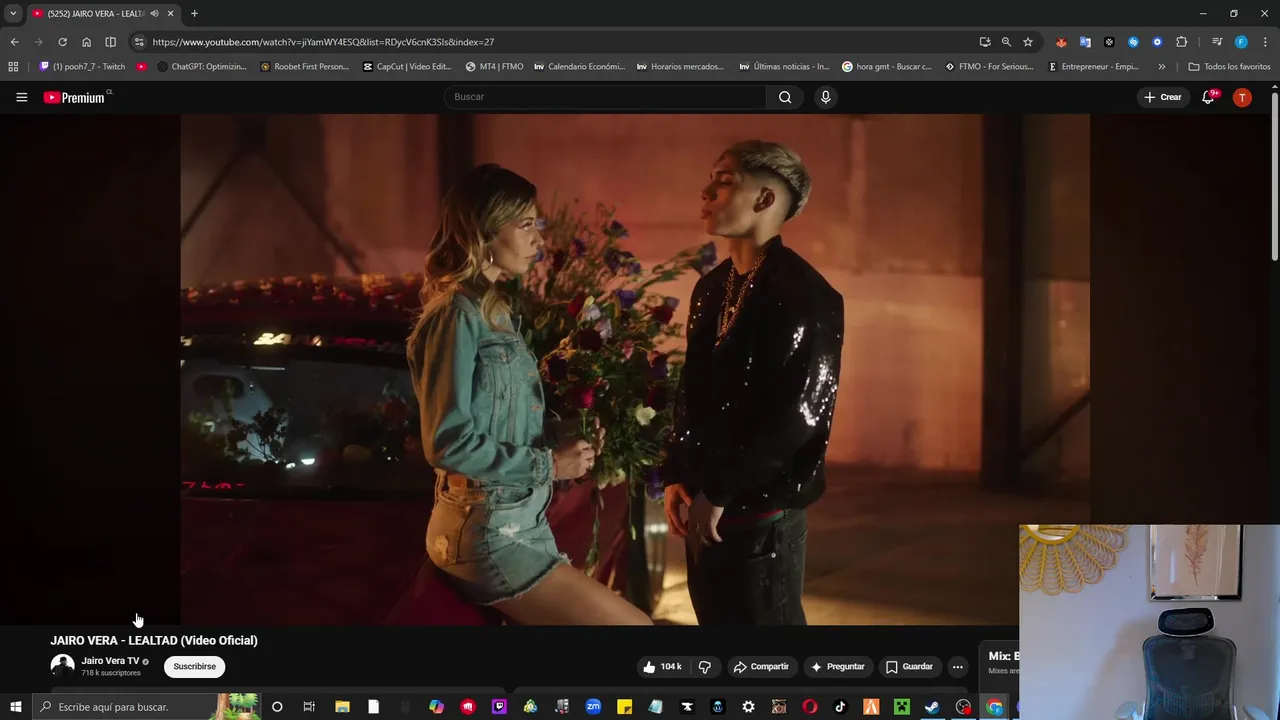The image size is (1280, 720).
Task: Open the Chrome extensions puzzle icon
Action: pos(1182,42)
